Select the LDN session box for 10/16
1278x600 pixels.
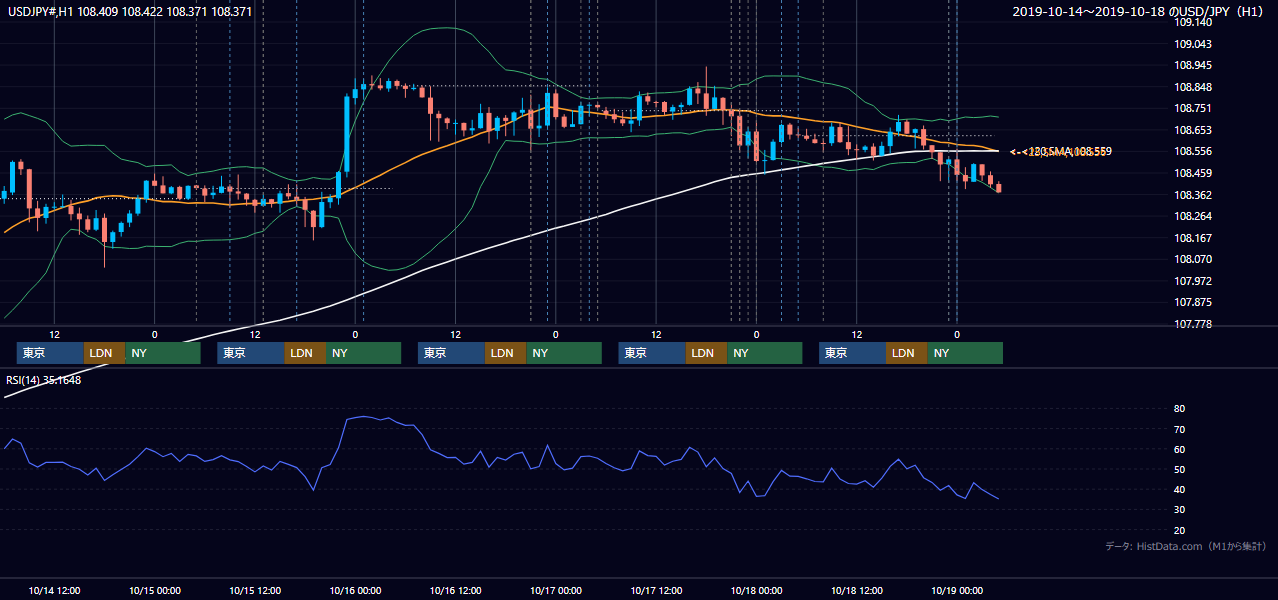click(506, 353)
